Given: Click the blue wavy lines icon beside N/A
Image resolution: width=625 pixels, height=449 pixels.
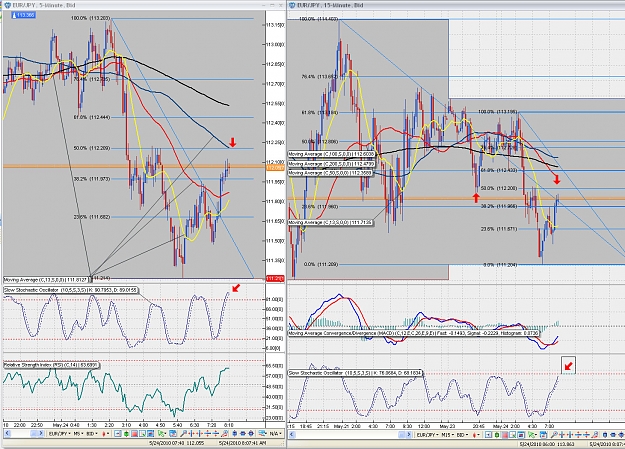Looking at the screenshot, I should tap(262, 433).
